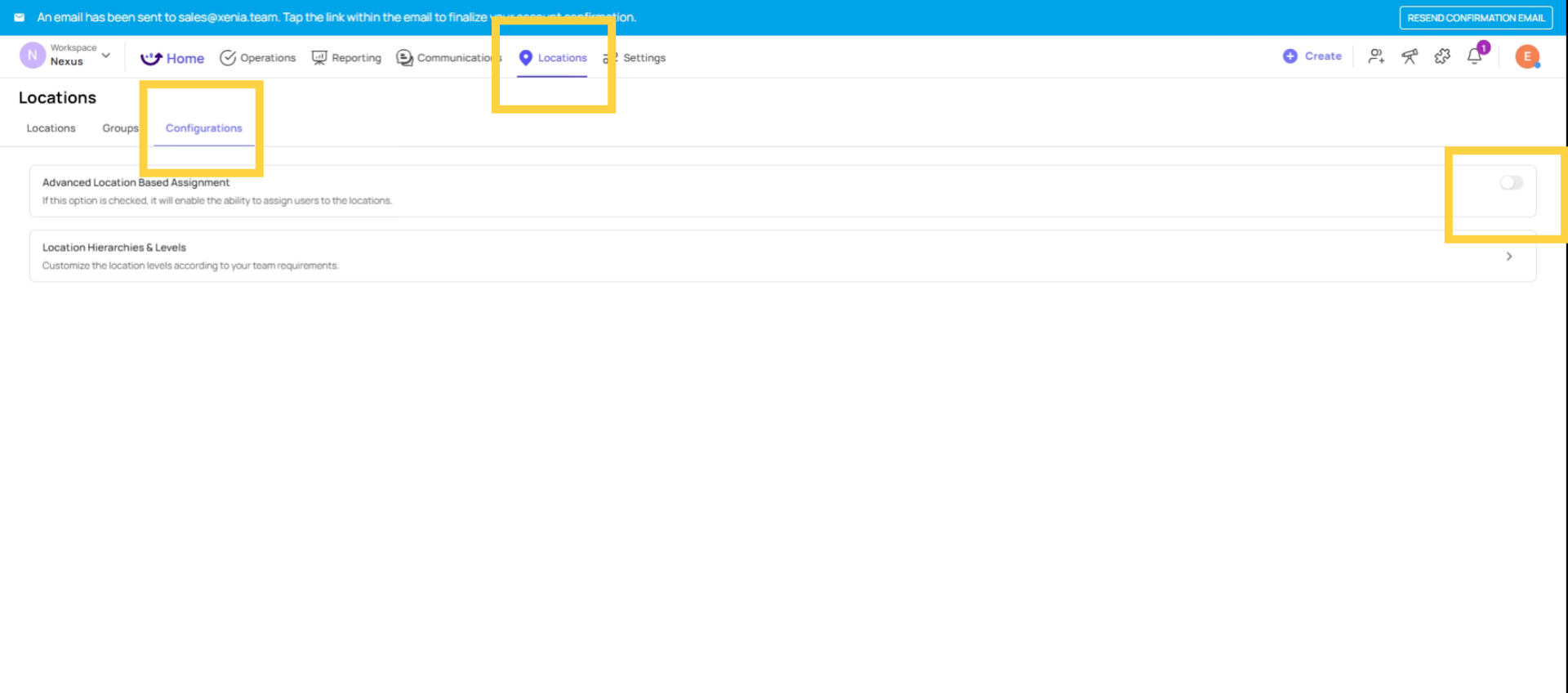
Task: Switch to the Locations sub-tab
Action: (51, 128)
